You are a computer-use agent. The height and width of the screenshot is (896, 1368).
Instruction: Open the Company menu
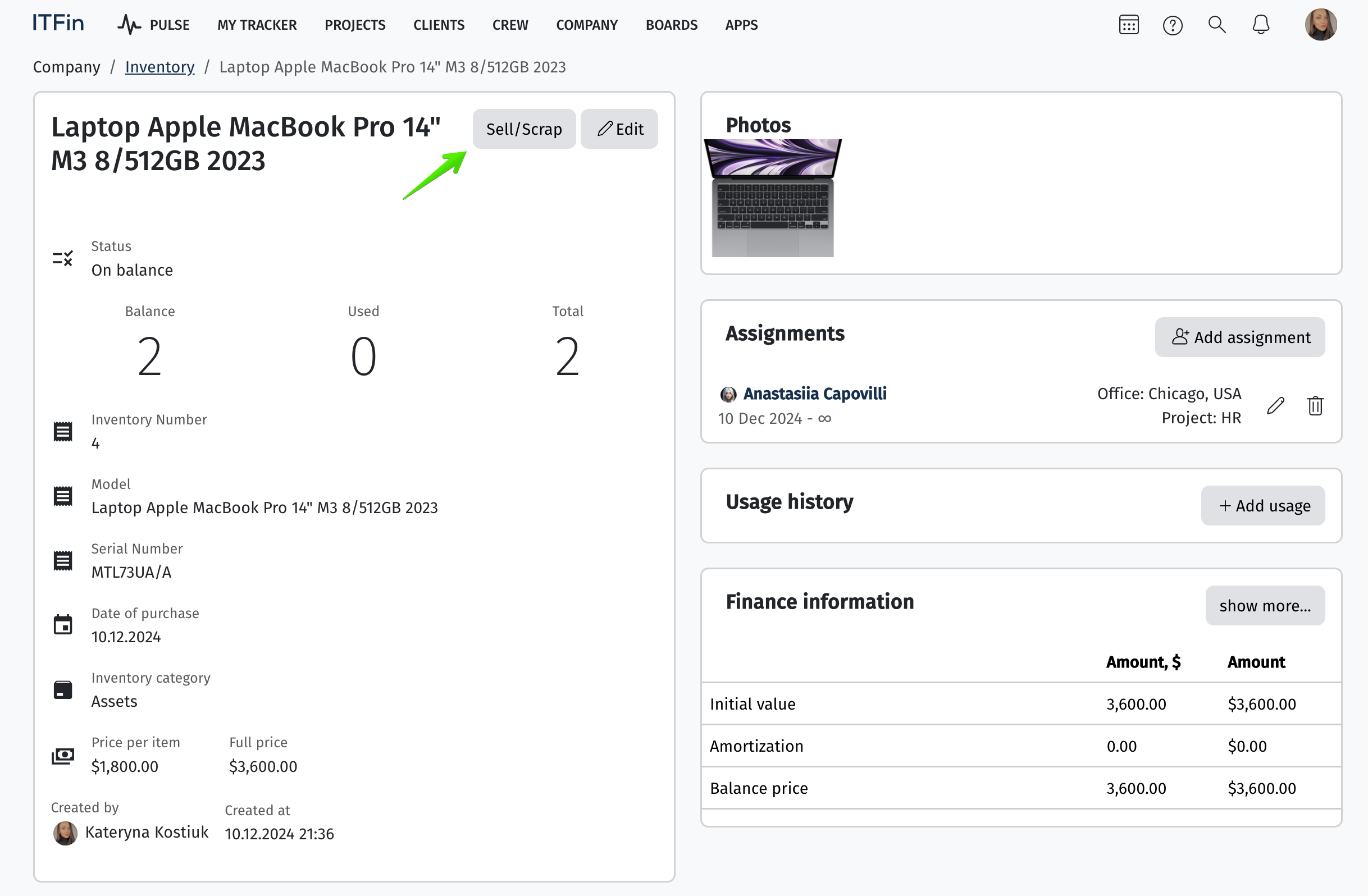pyautogui.click(x=586, y=25)
